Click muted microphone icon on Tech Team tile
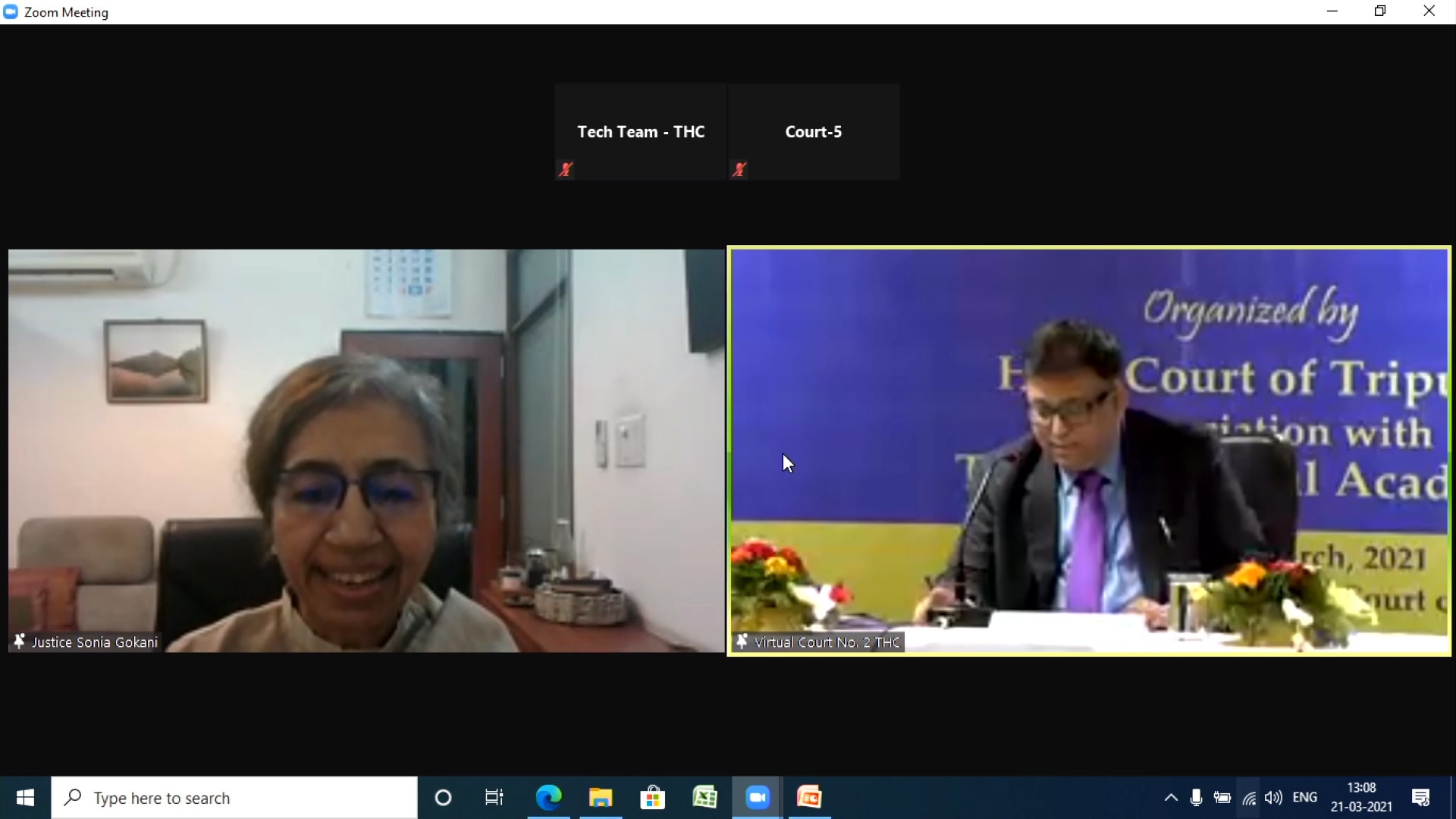 pyautogui.click(x=566, y=169)
